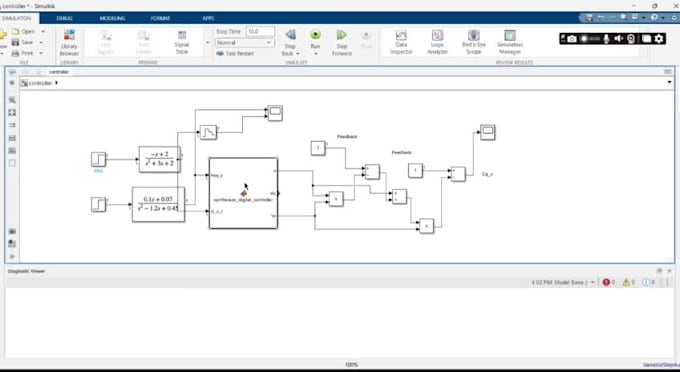Click Fit to View in the canvas palette
The image size is (680, 372).
[12, 112]
